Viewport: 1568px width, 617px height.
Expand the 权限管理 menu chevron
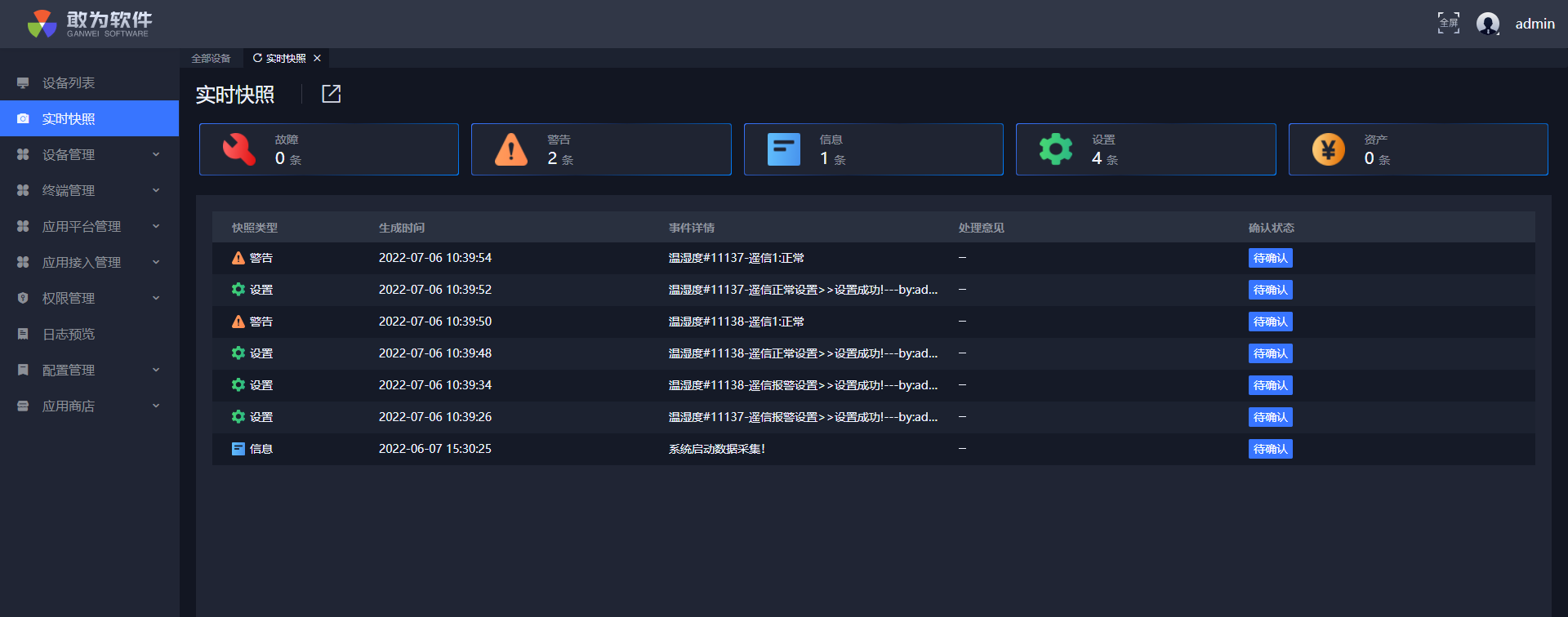click(x=156, y=298)
